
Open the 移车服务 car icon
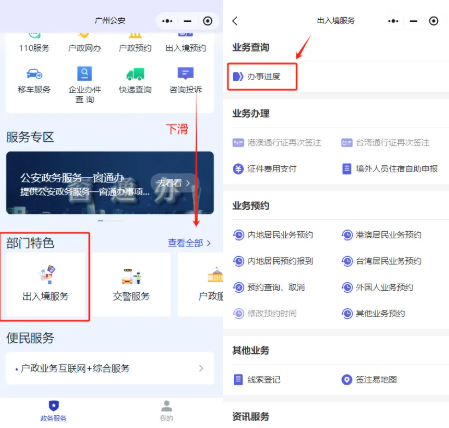click(34, 74)
